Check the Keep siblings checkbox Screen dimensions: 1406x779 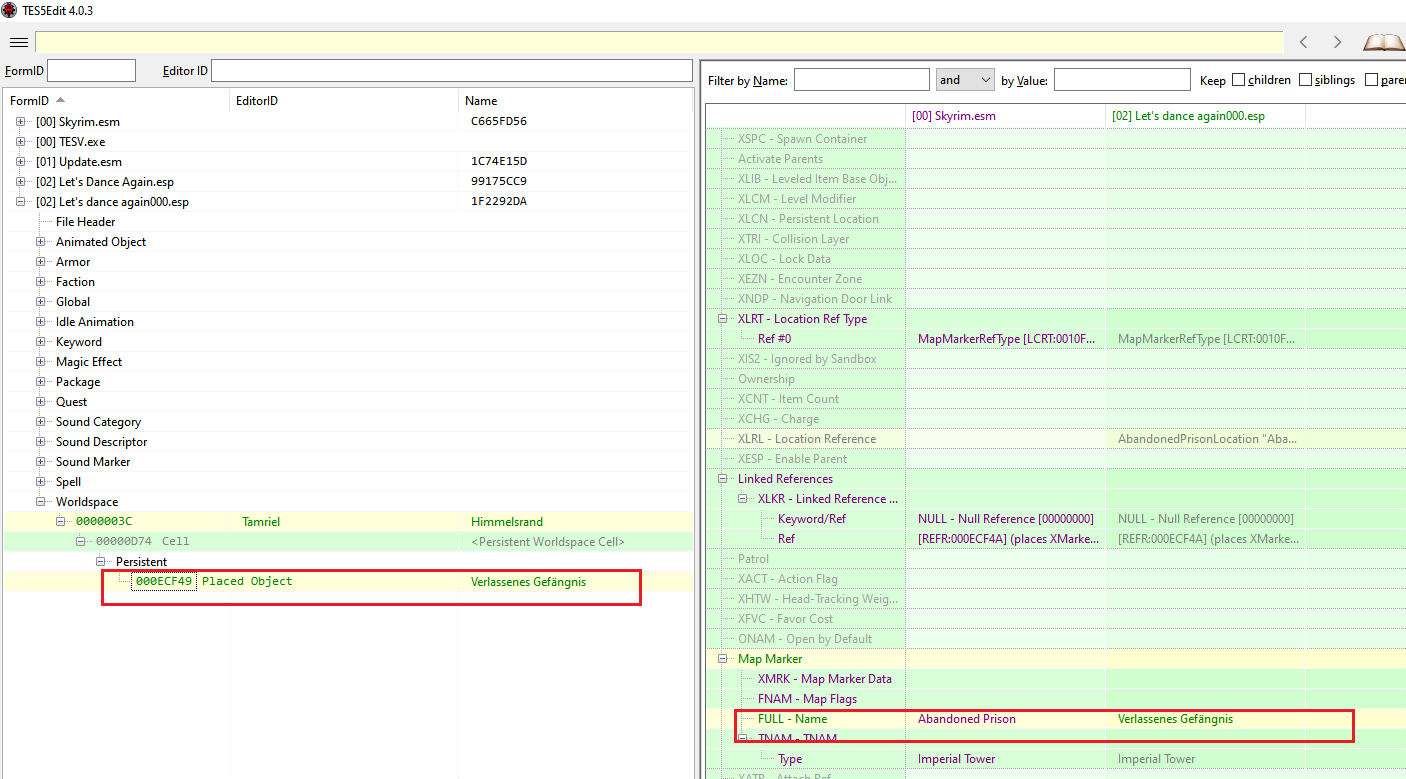[x=1305, y=80]
